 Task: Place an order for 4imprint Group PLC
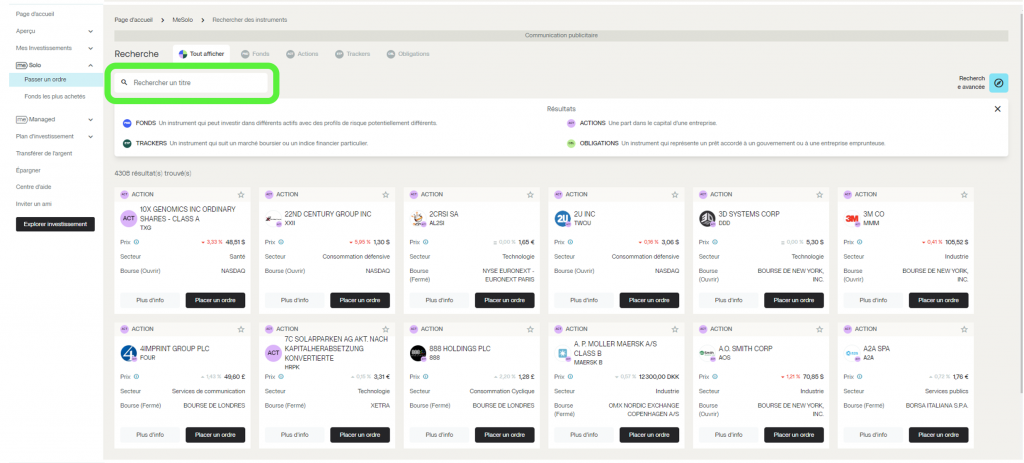(x=216, y=435)
